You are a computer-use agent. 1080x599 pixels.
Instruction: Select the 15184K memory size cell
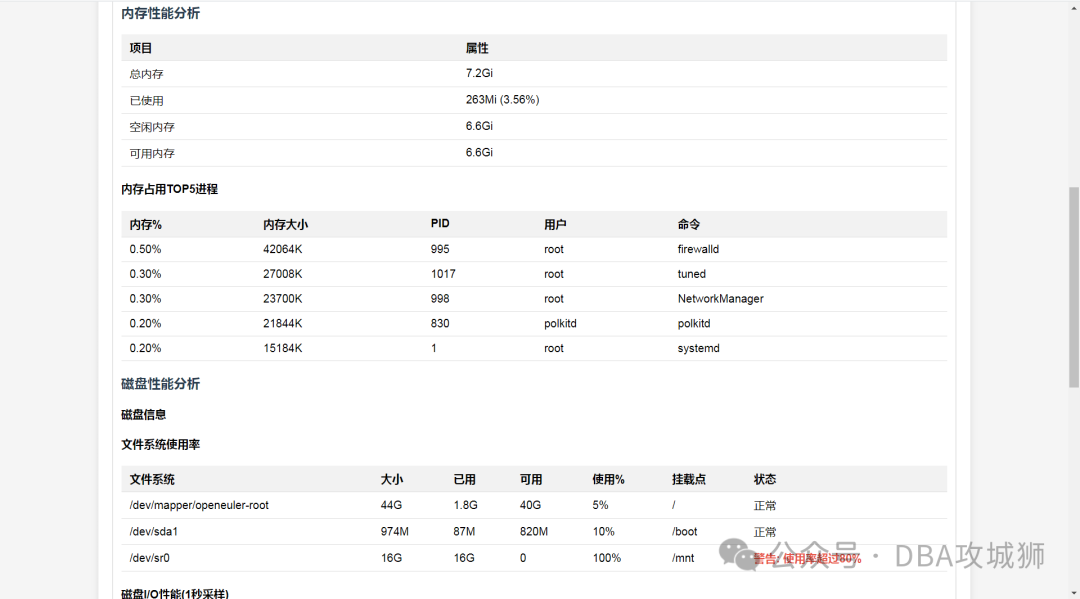click(x=282, y=348)
